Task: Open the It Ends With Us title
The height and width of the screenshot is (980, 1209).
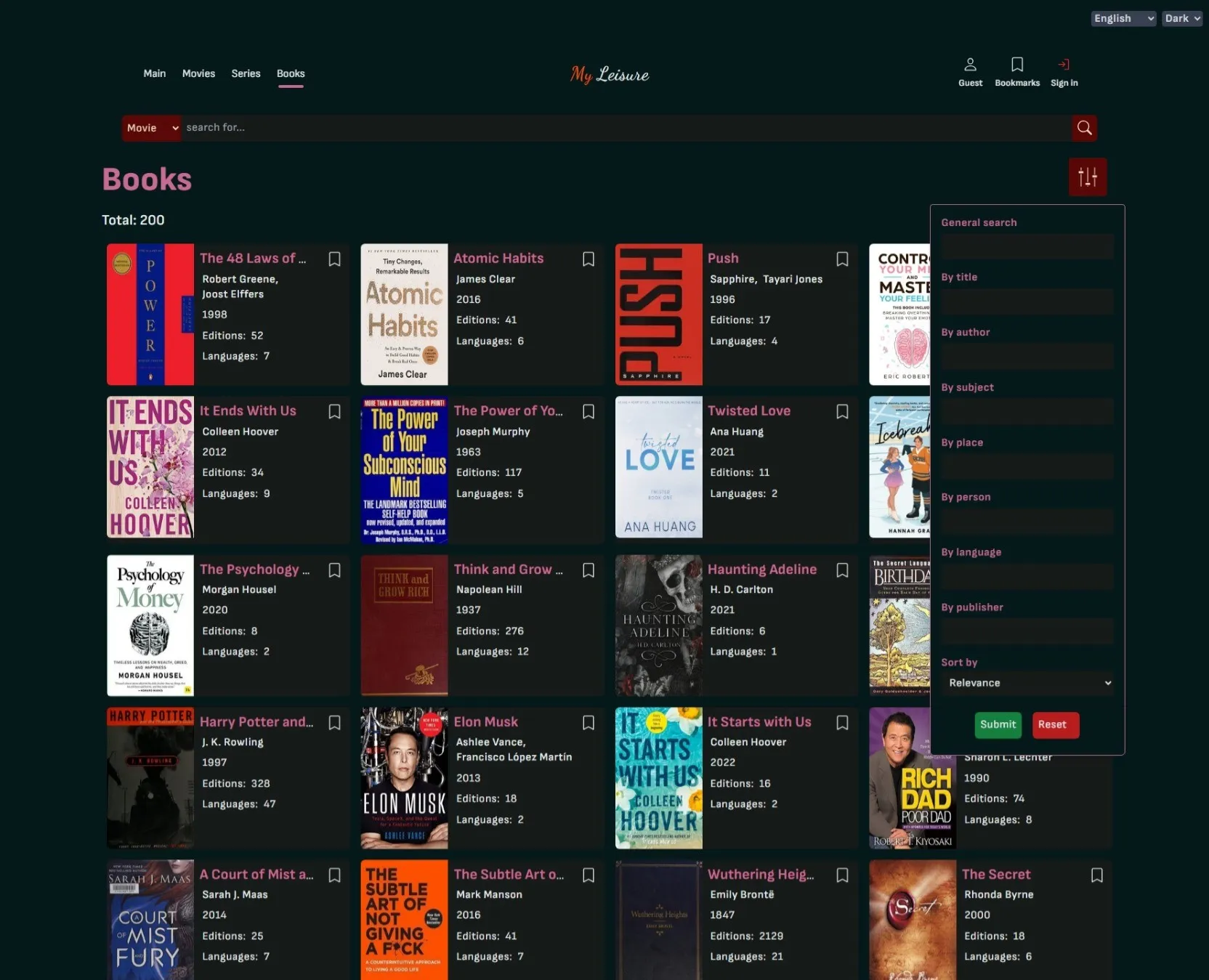Action: coord(248,410)
